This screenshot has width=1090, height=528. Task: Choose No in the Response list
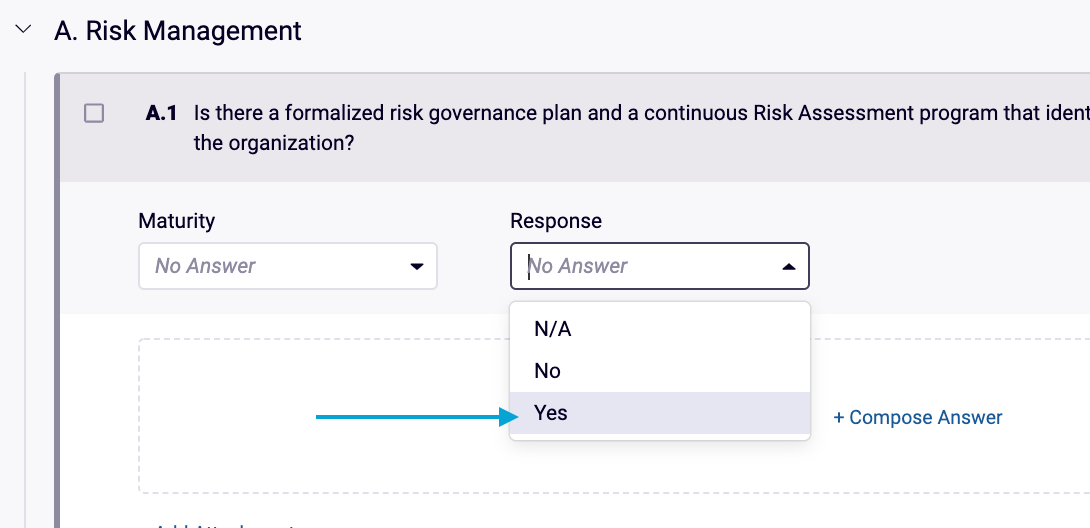(x=548, y=371)
